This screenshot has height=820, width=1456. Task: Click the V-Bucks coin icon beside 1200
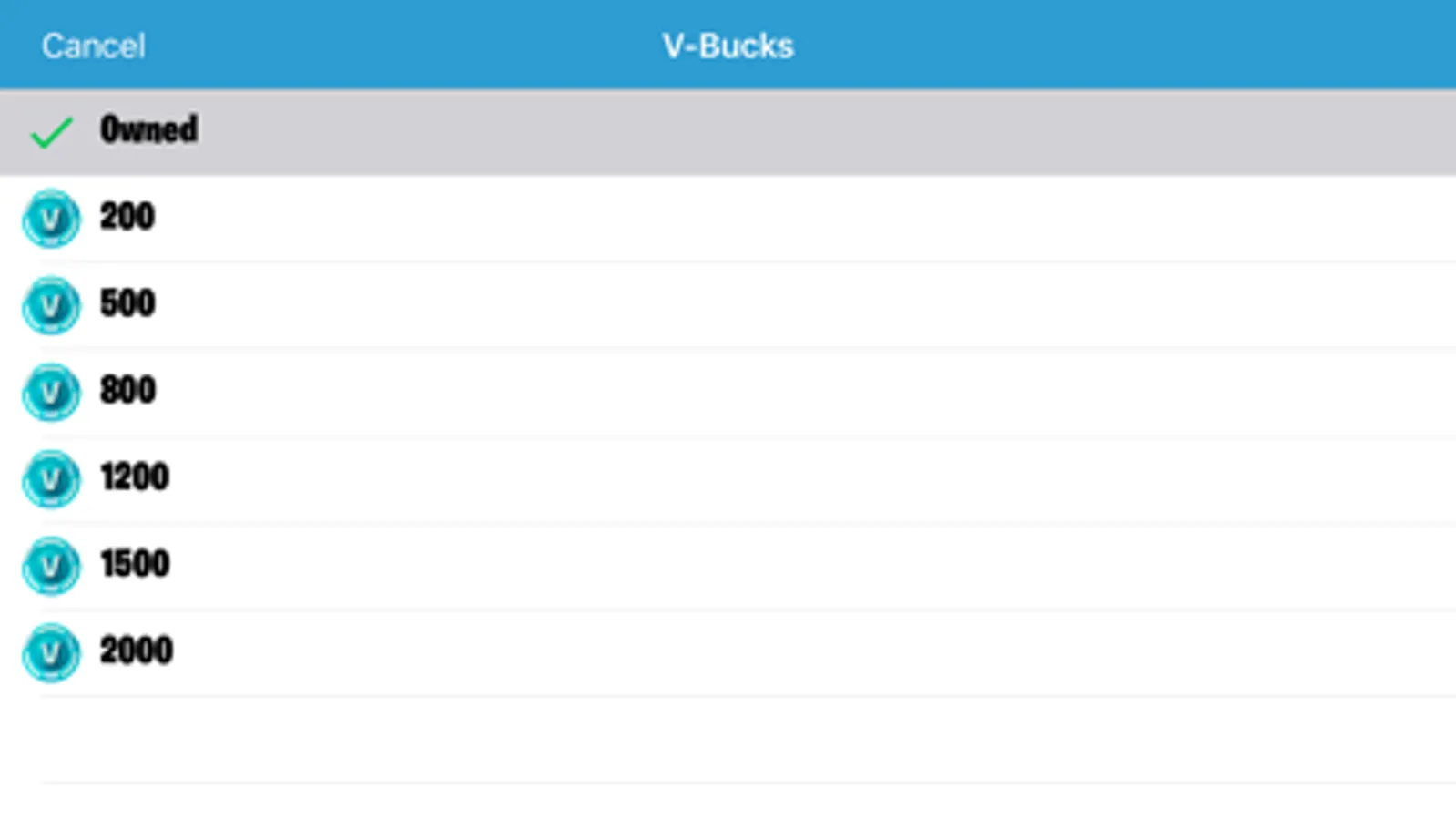[x=51, y=478]
